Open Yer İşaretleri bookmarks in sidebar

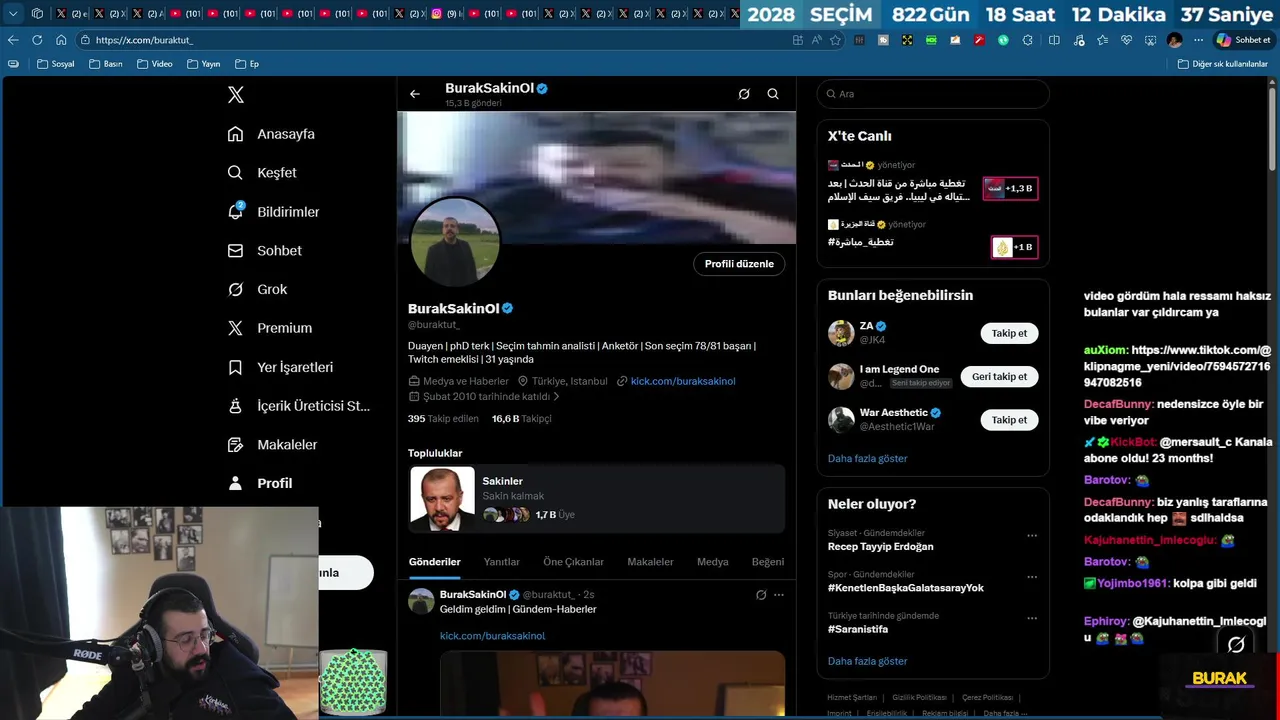(x=280, y=367)
